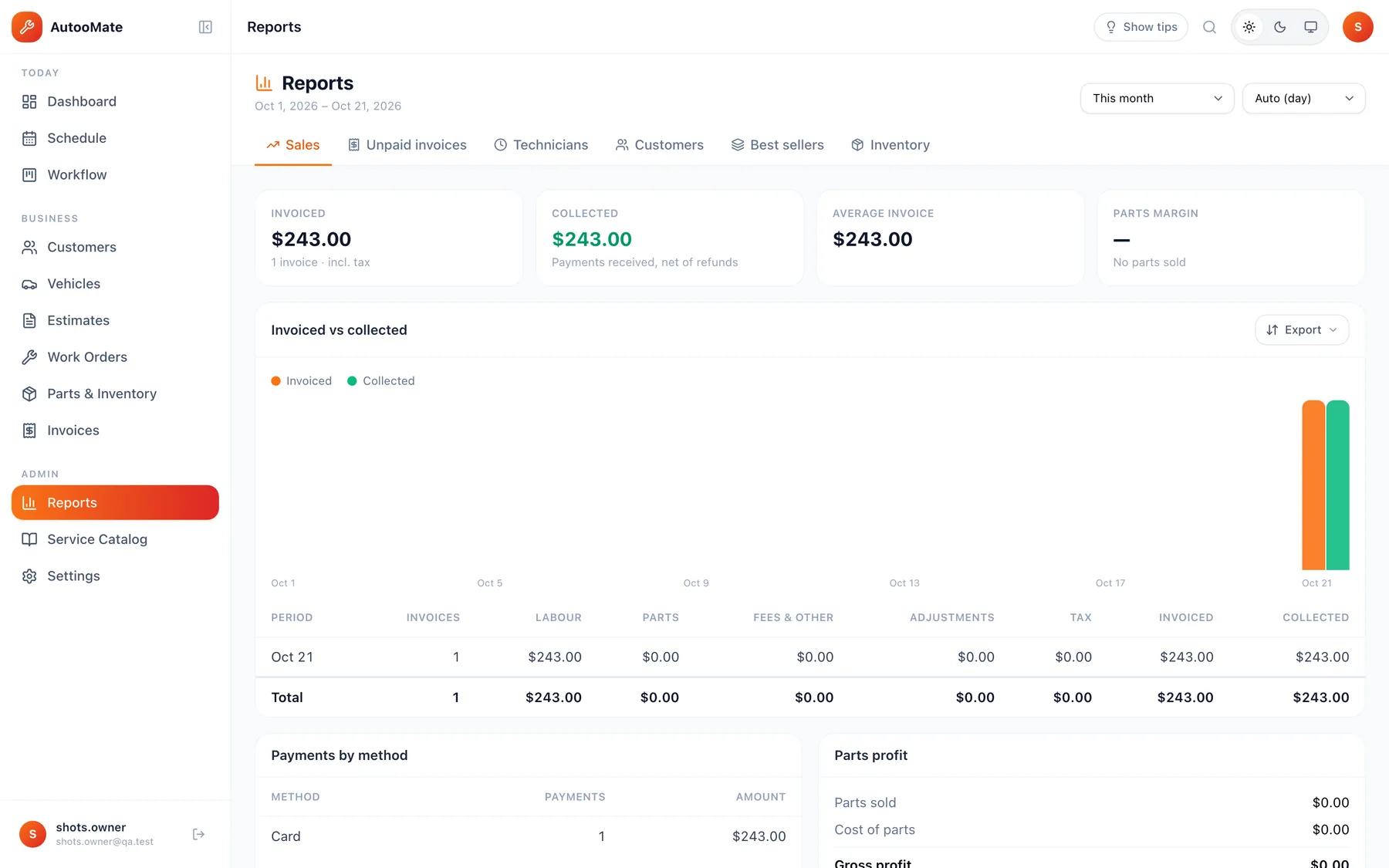Click the Settings gear icon in sidebar
1389x868 pixels.
coord(29,576)
